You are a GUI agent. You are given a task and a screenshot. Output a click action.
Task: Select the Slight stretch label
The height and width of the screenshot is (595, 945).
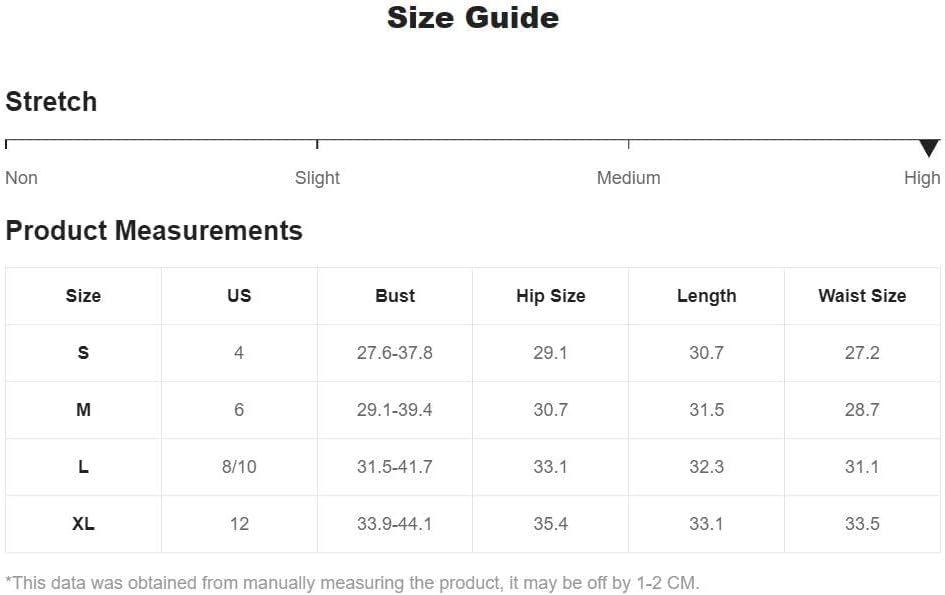click(x=317, y=178)
